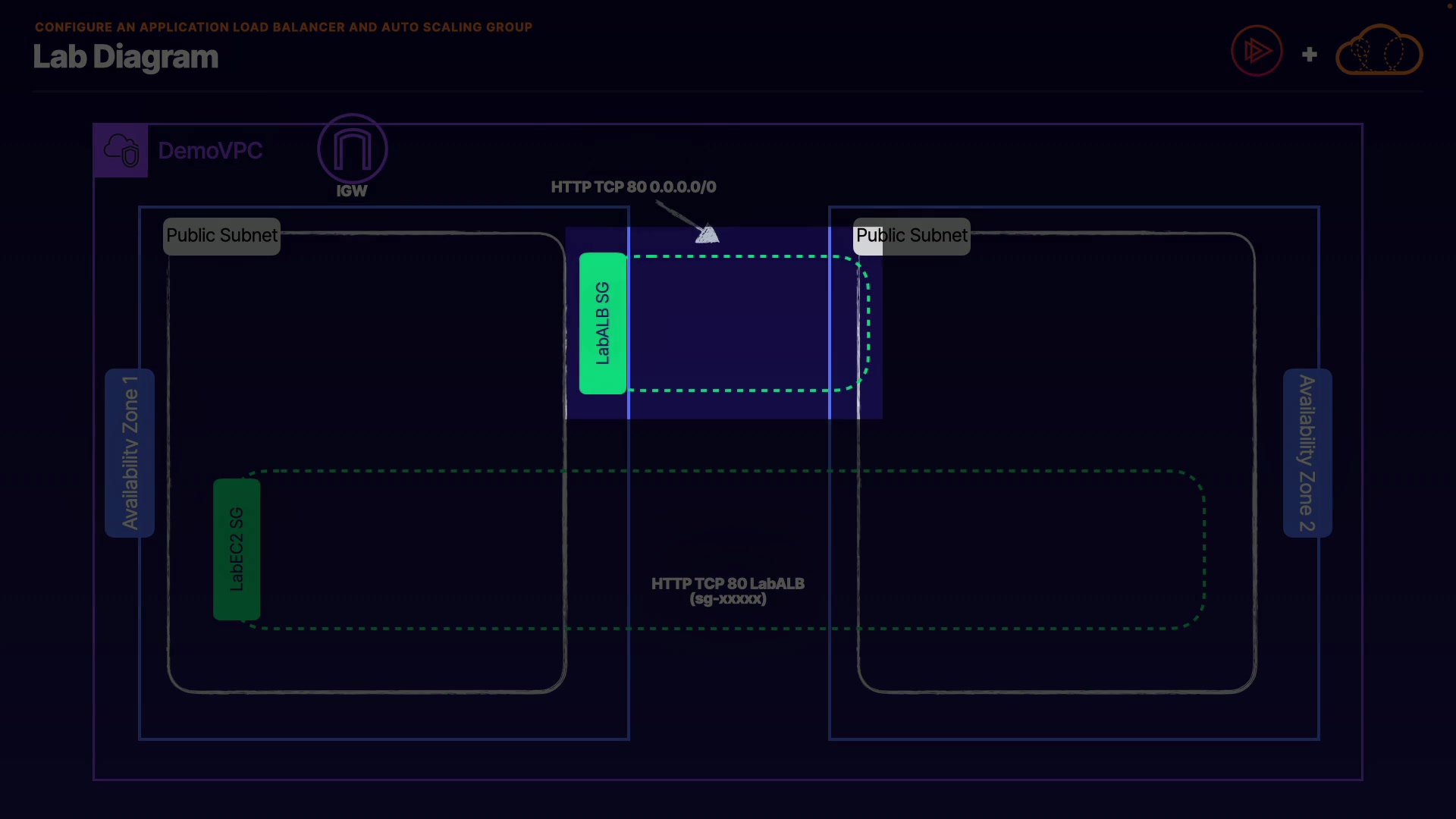
Task: Click the orange cloud guru logo
Action: [x=1379, y=52]
